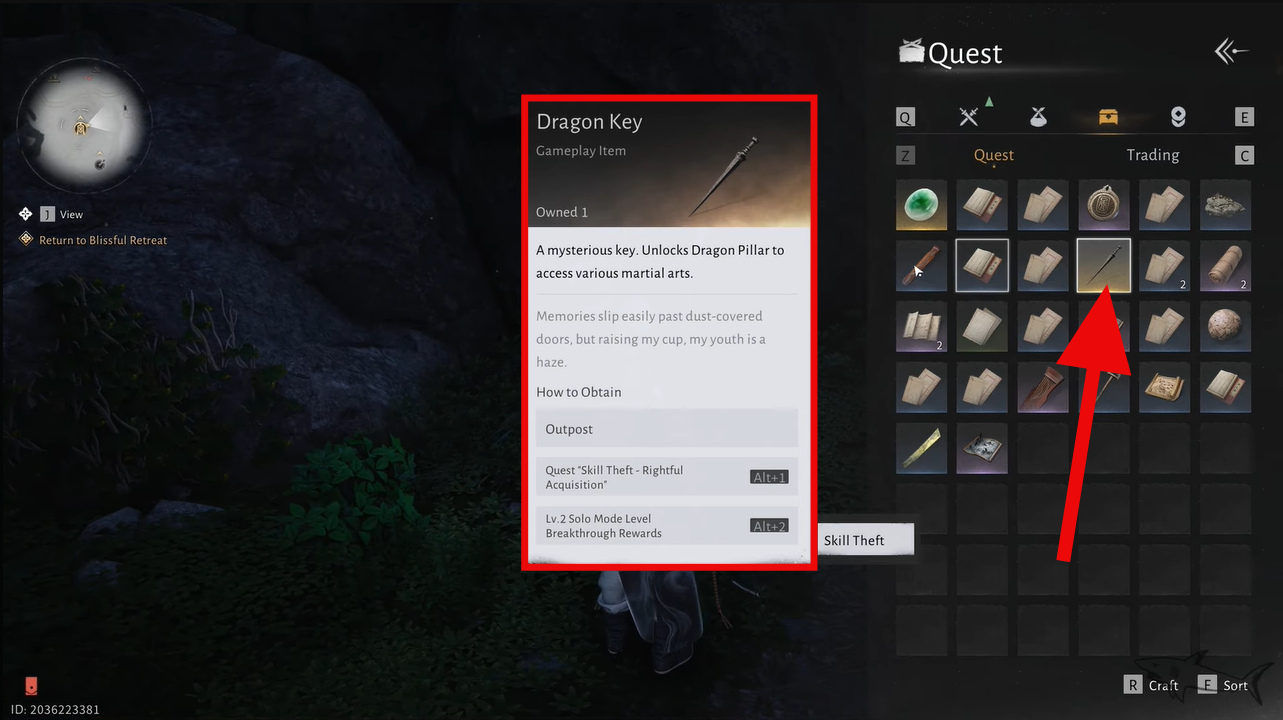
Task: Select the rolled scroll item
Action: [x=1226, y=265]
